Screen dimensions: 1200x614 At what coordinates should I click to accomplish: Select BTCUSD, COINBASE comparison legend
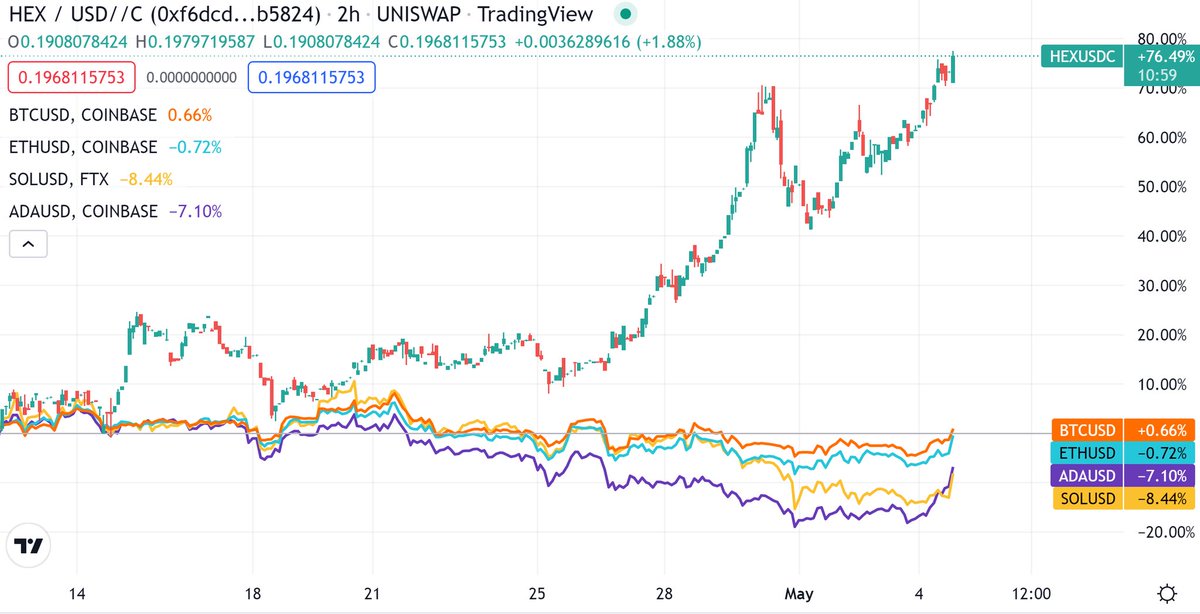click(x=85, y=115)
